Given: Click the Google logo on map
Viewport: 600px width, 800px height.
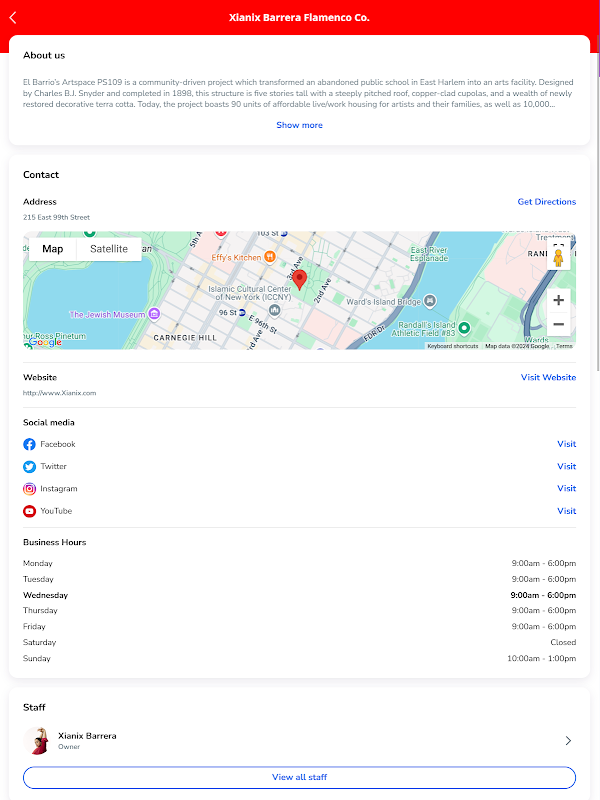Looking at the screenshot, I should [x=45, y=342].
